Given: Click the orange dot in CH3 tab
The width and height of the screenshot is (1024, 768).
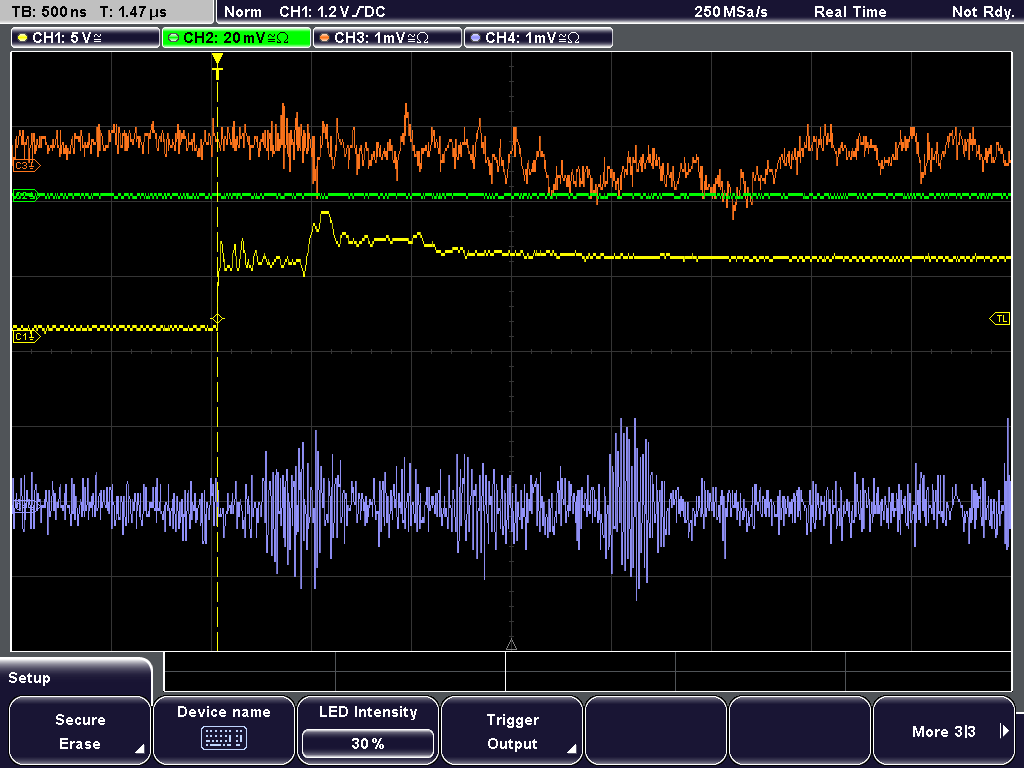Looking at the screenshot, I should click(x=325, y=38).
